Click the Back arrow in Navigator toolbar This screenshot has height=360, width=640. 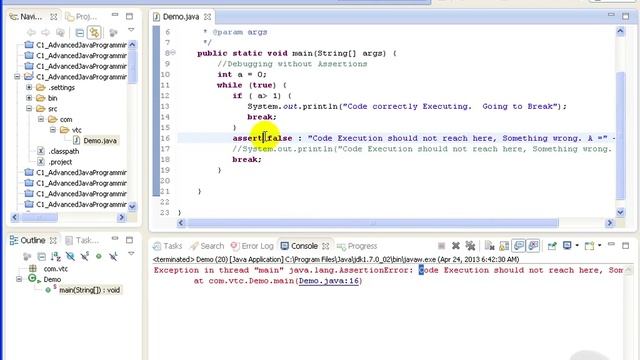pos(31,32)
